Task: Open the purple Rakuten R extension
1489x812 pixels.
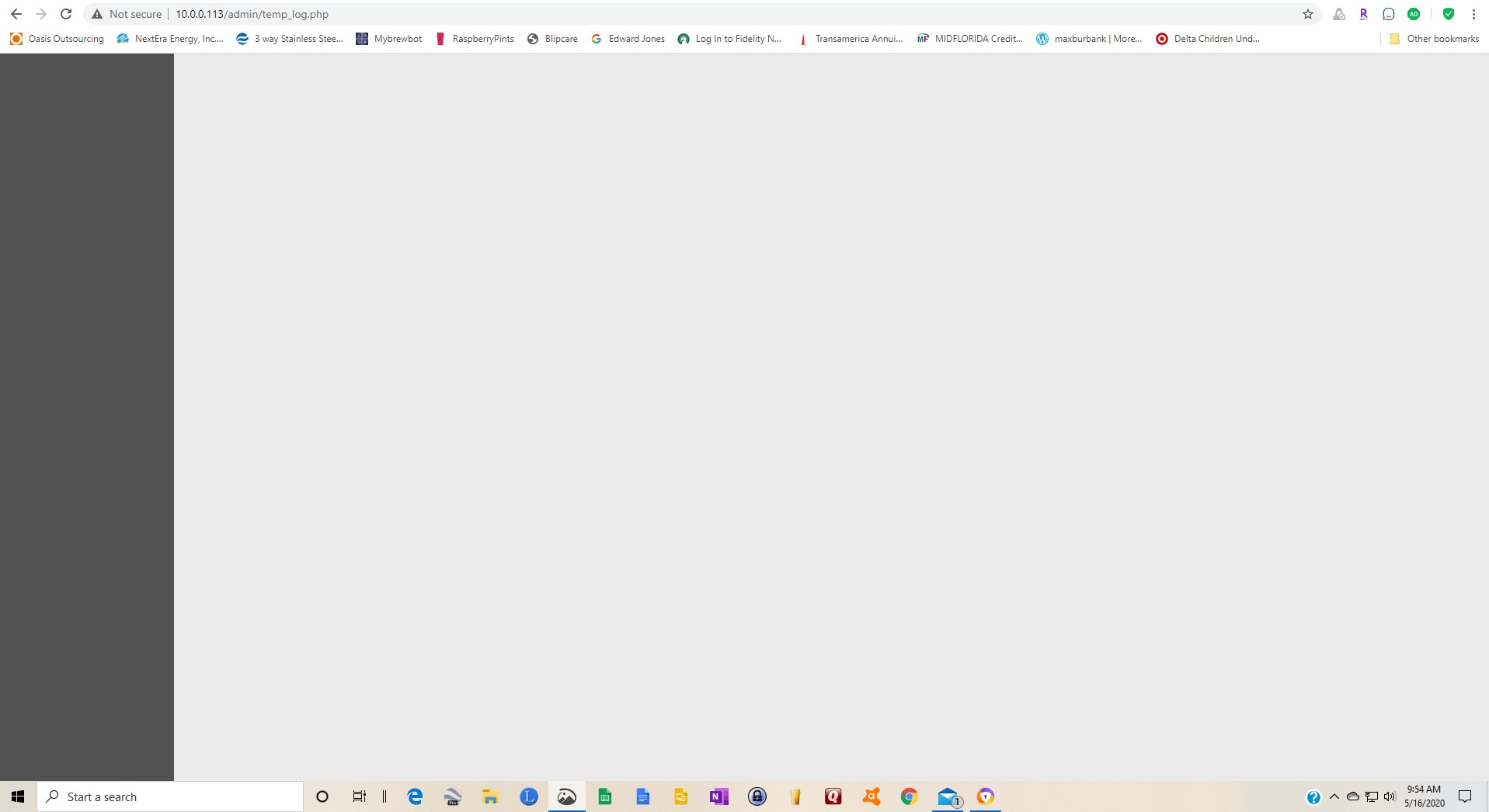Action: pyautogui.click(x=1364, y=14)
